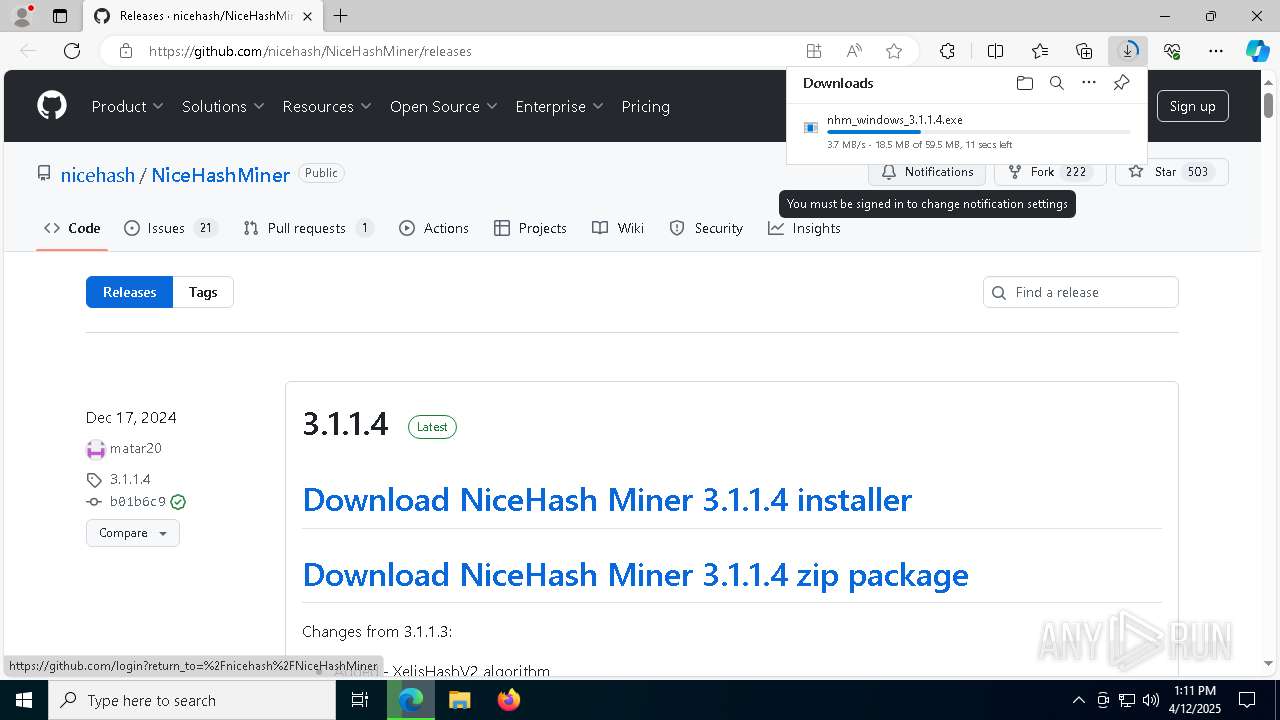
Task: Go to the Actions tab
Action: tap(434, 228)
